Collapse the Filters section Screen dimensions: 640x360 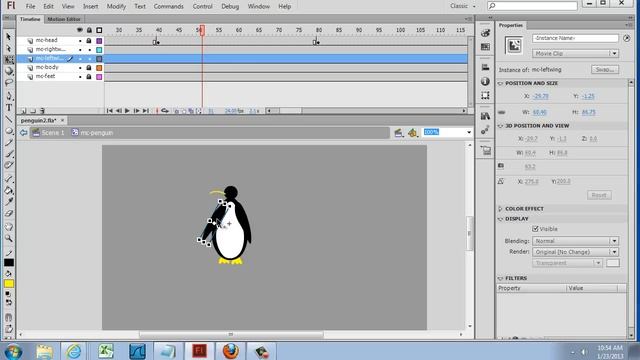[500, 278]
